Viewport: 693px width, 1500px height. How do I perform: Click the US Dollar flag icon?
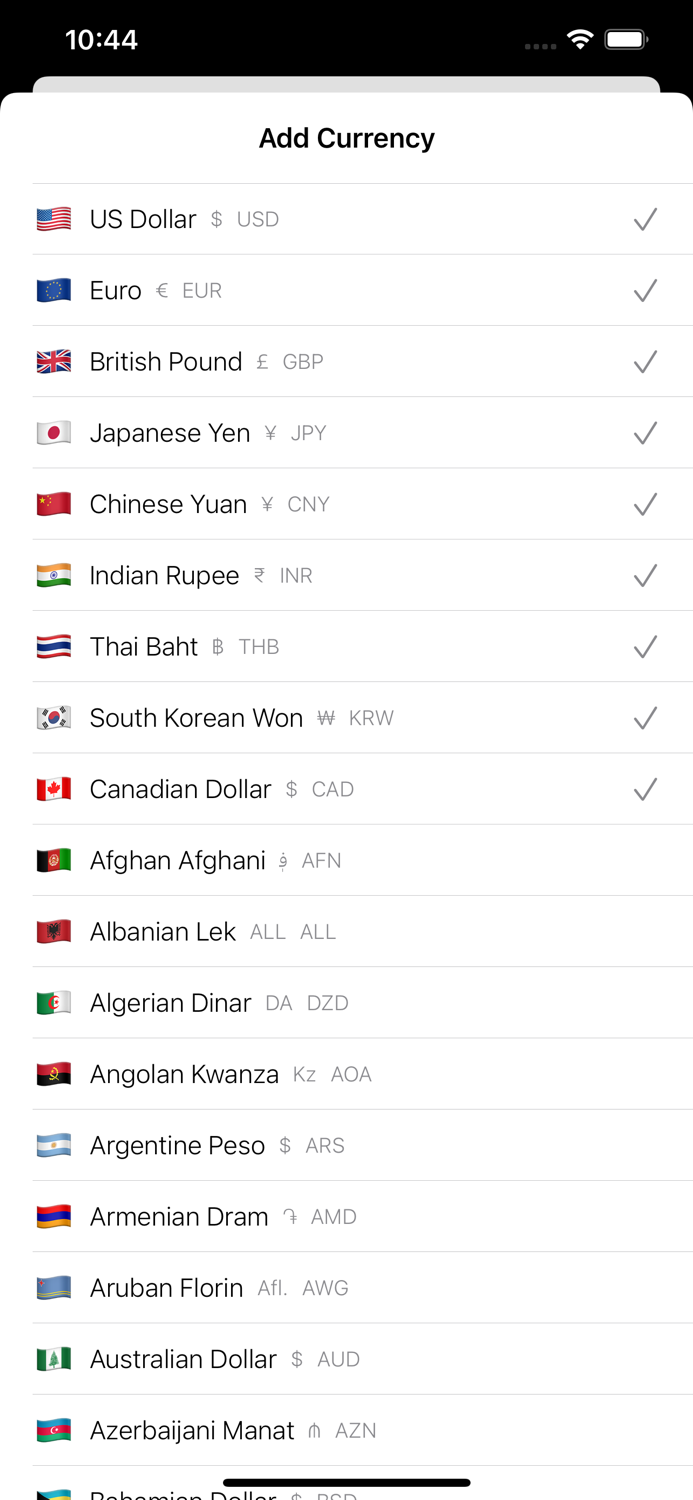[x=54, y=220]
